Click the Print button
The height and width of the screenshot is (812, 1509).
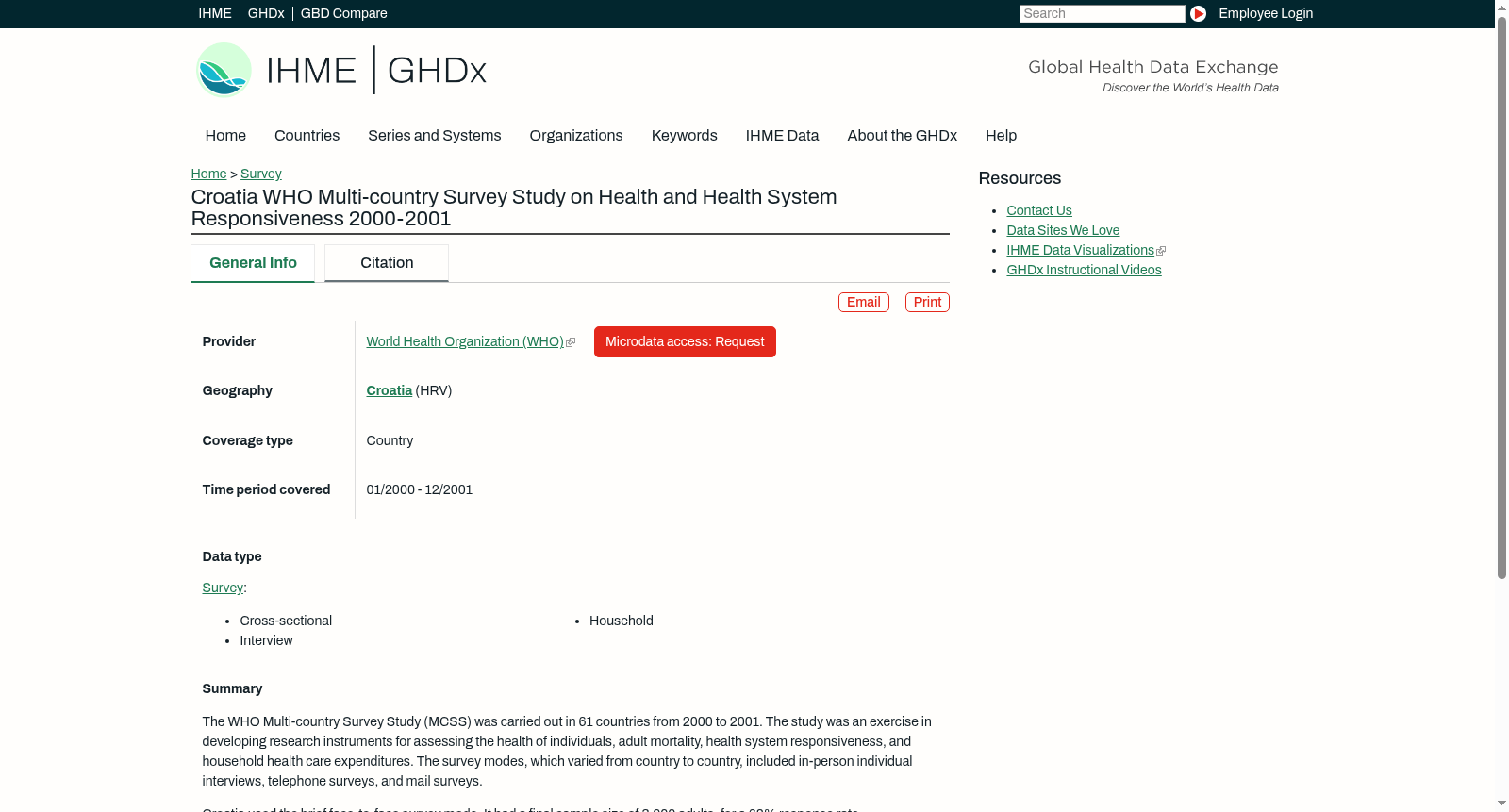coord(927,302)
